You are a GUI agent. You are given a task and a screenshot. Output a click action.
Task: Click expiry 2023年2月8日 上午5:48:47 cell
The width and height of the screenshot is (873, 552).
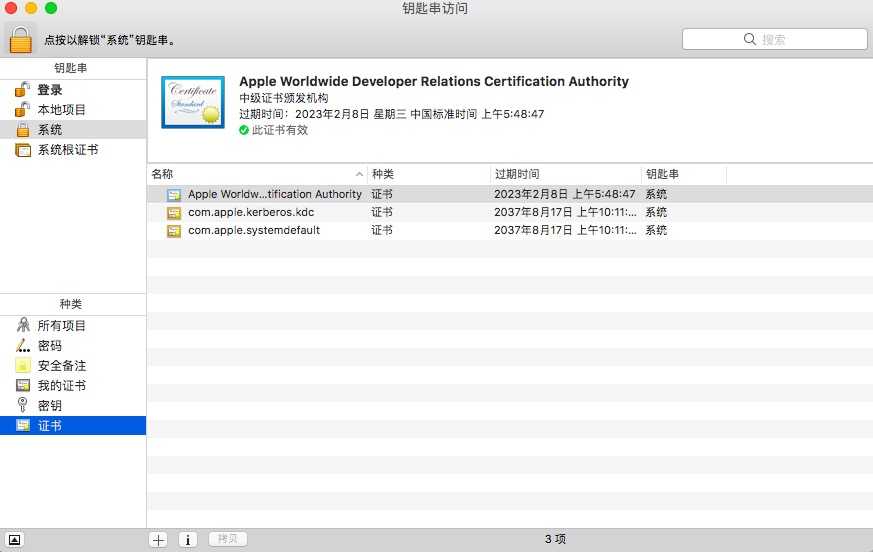coord(565,194)
